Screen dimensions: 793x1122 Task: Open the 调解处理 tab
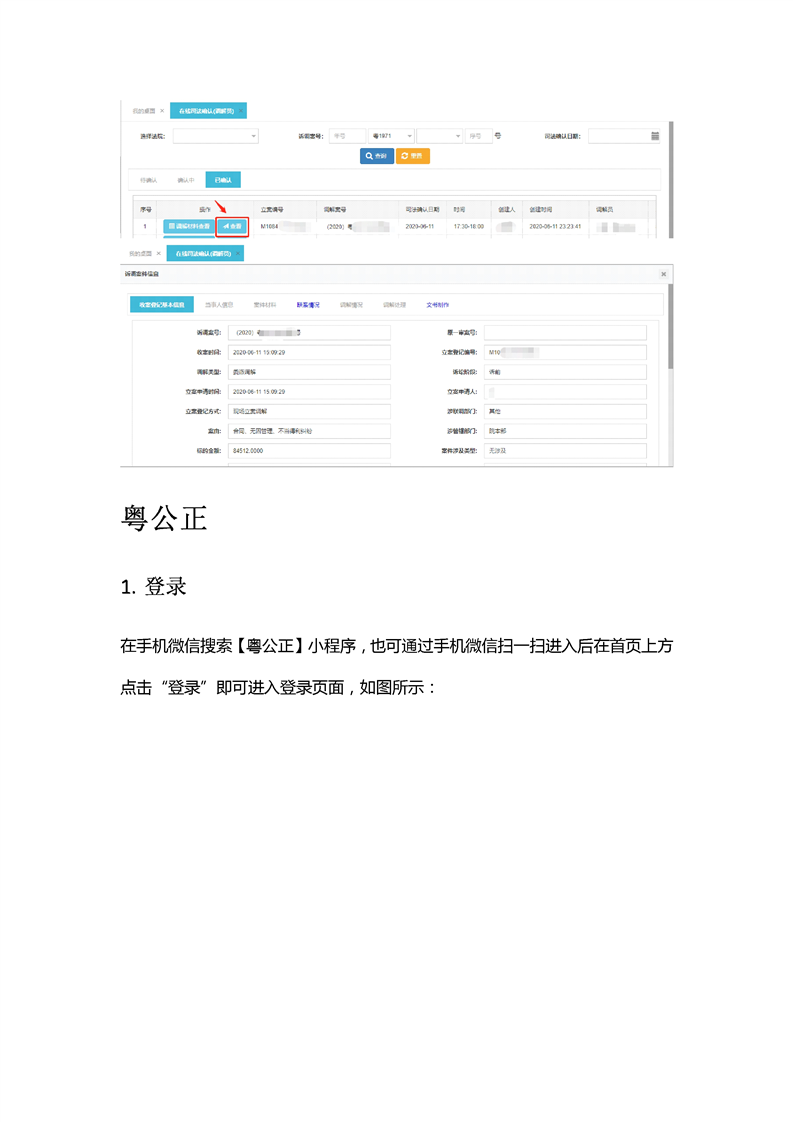click(394, 305)
